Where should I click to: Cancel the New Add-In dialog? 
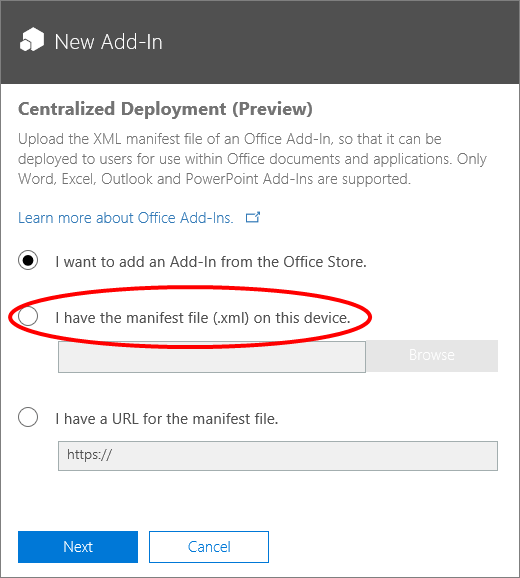[x=209, y=547]
